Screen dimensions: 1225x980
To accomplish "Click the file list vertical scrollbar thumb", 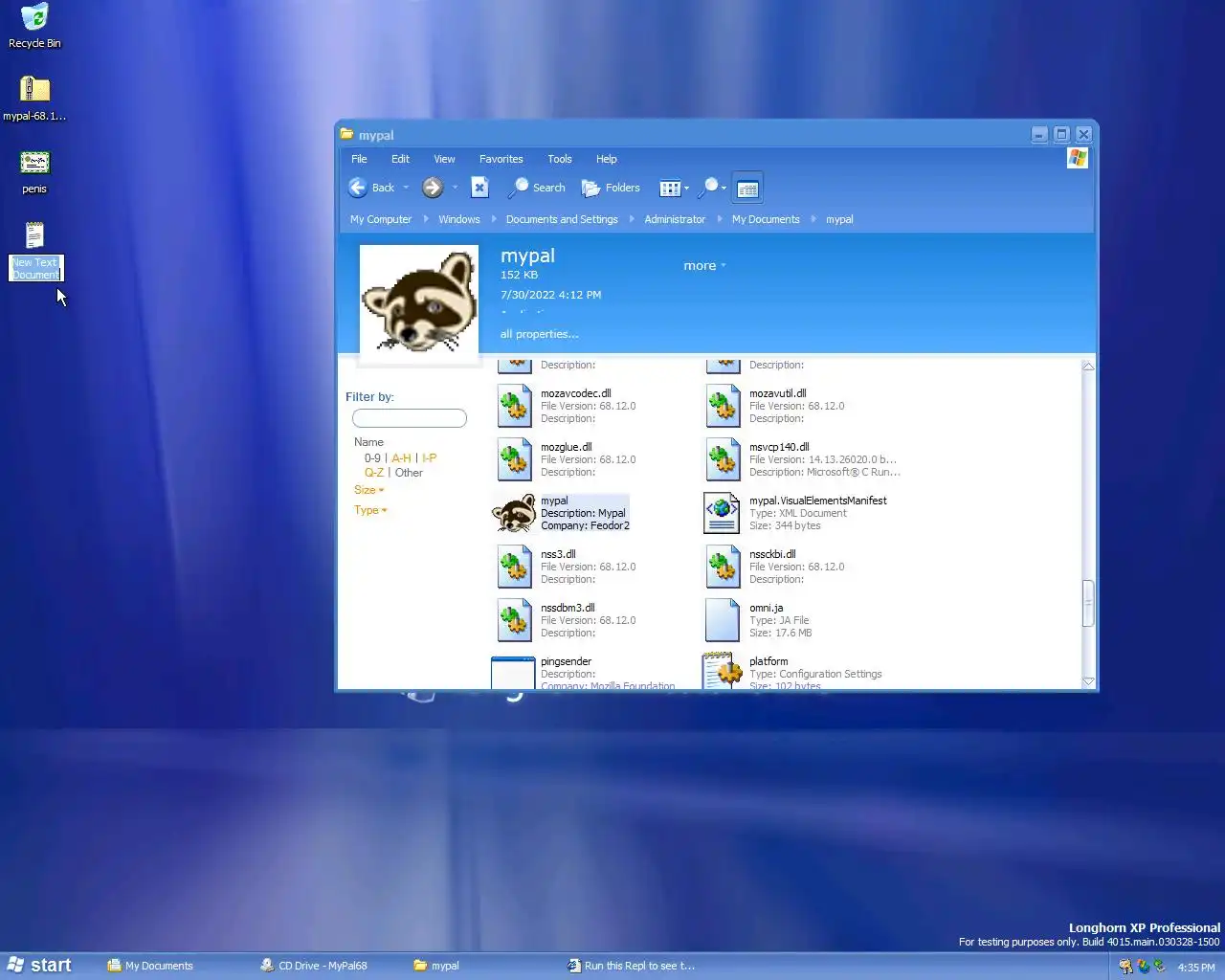I will [1088, 603].
